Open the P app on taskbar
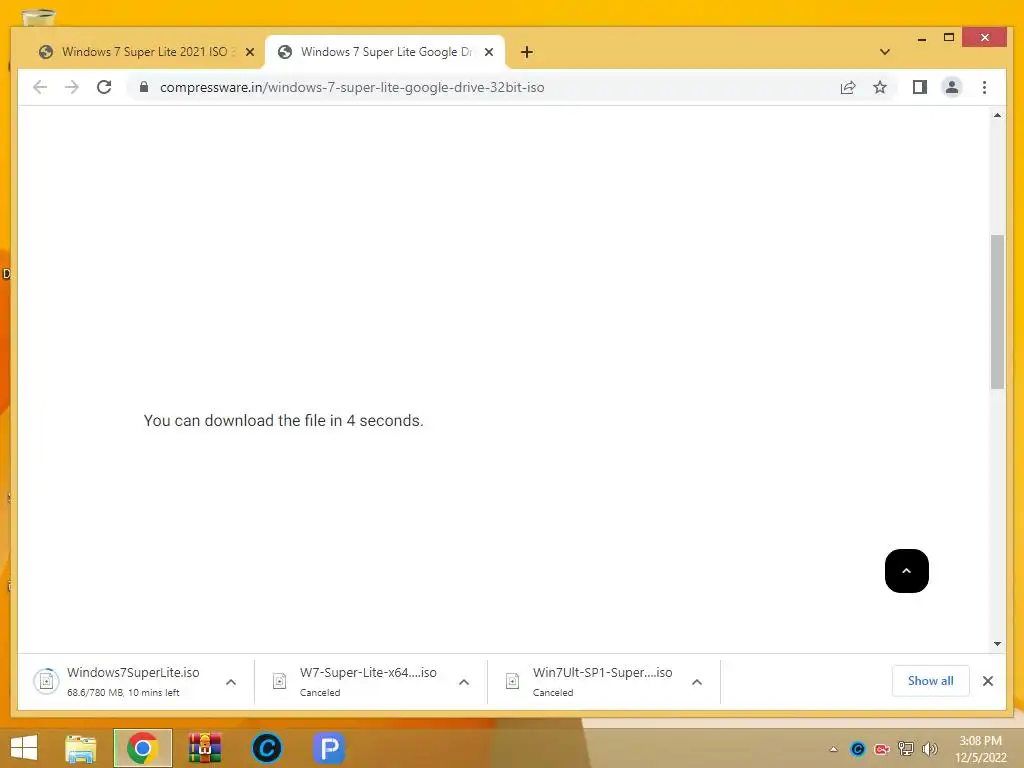The height and width of the screenshot is (768, 1024). (328, 748)
